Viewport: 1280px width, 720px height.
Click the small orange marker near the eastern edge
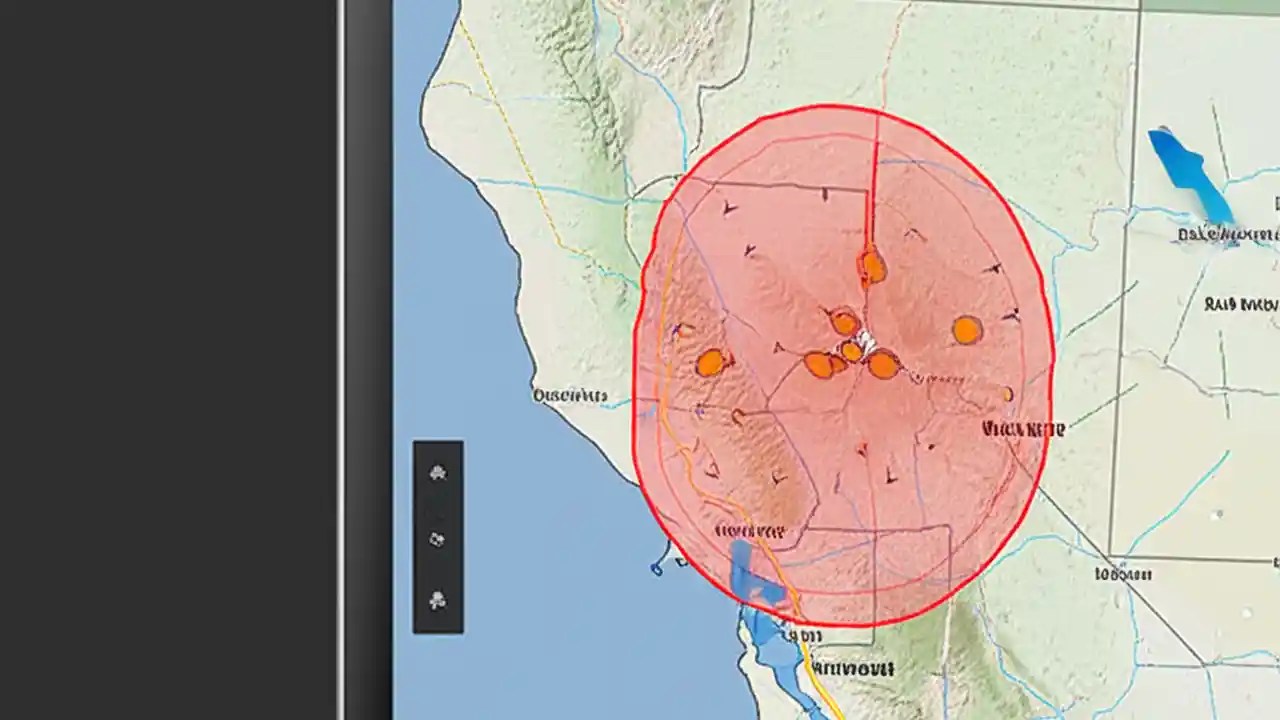tap(1006, 395)
